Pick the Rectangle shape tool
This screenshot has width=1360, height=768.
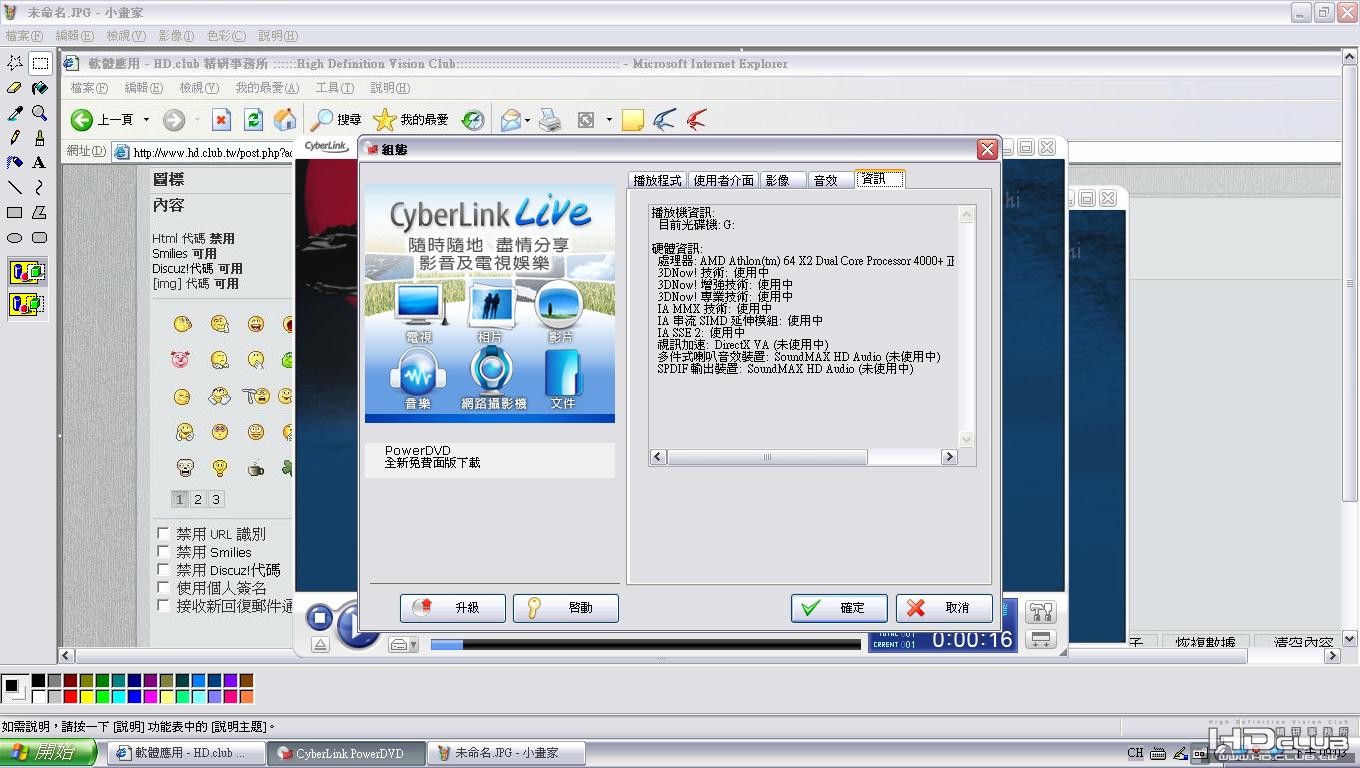[x=15, y=212]
